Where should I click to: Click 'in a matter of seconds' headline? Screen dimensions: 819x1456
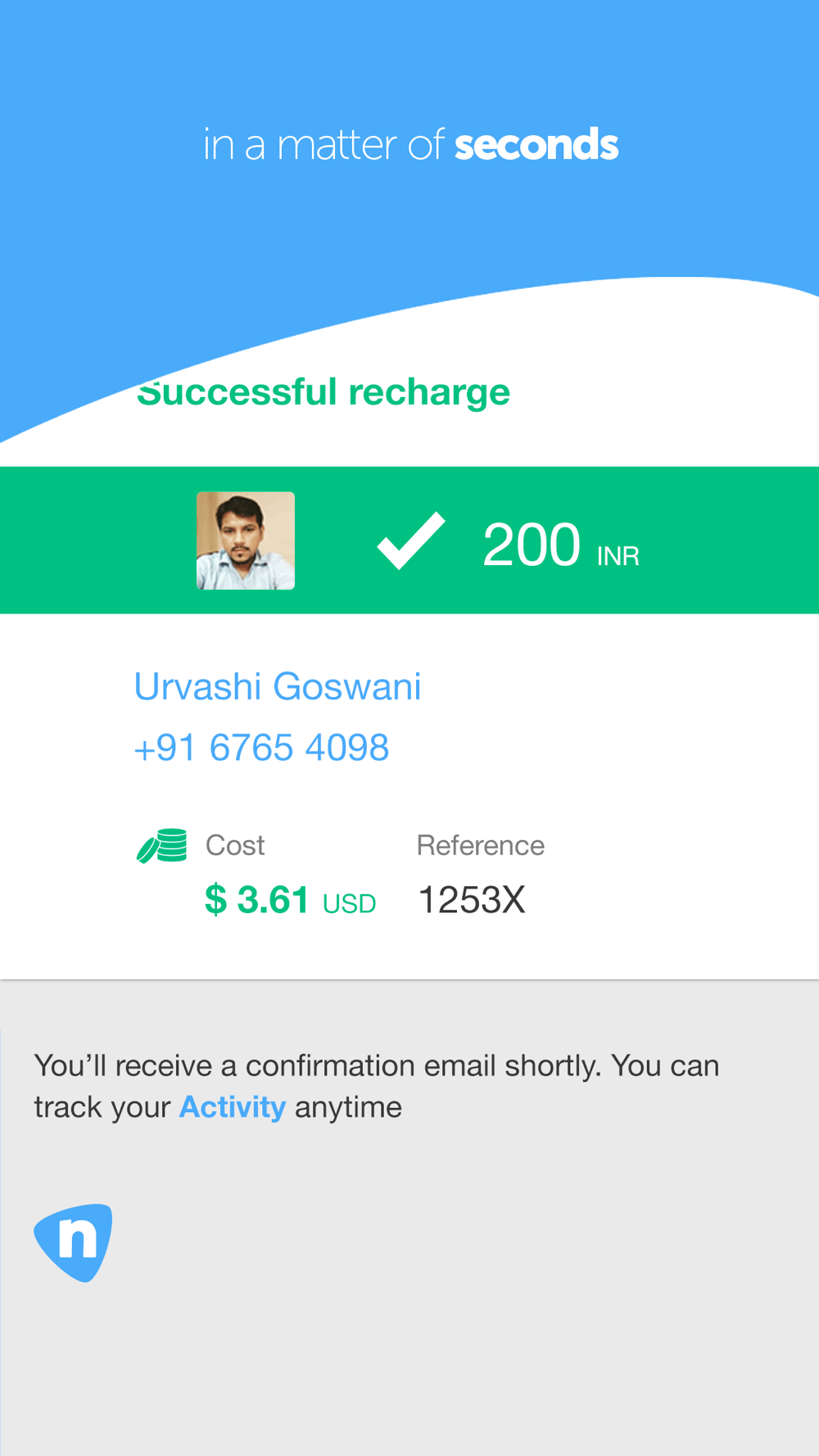pos(410,145)
